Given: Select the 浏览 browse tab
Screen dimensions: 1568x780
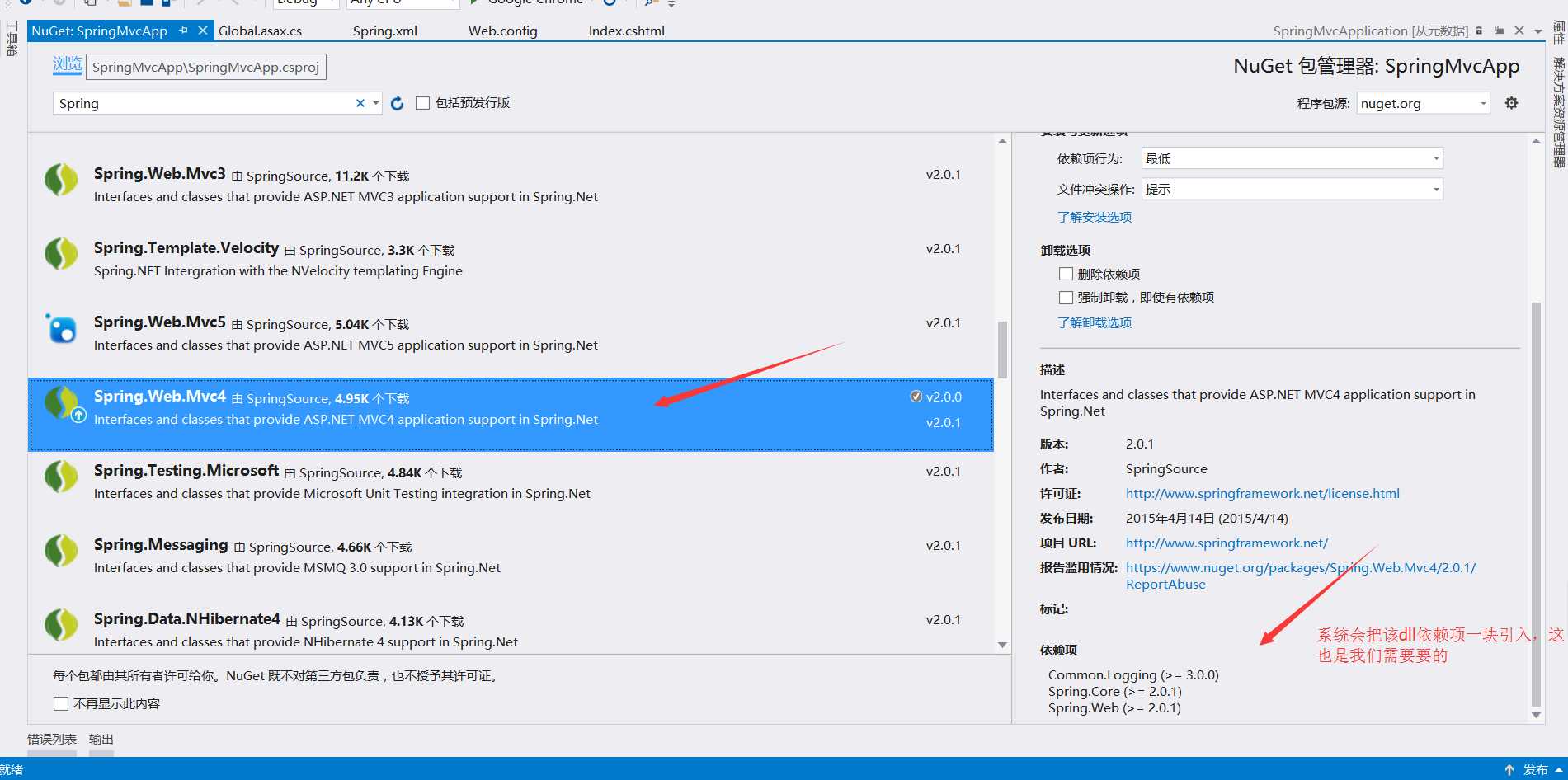Looking at the screenshot, I should coord(68,64).
